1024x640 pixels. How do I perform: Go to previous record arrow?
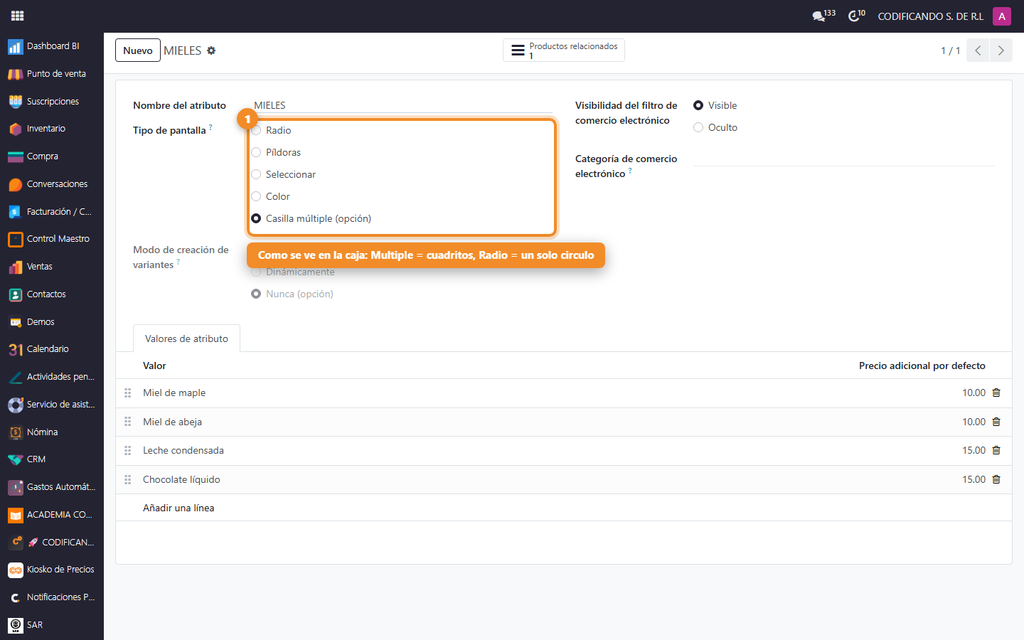point(978,50)
